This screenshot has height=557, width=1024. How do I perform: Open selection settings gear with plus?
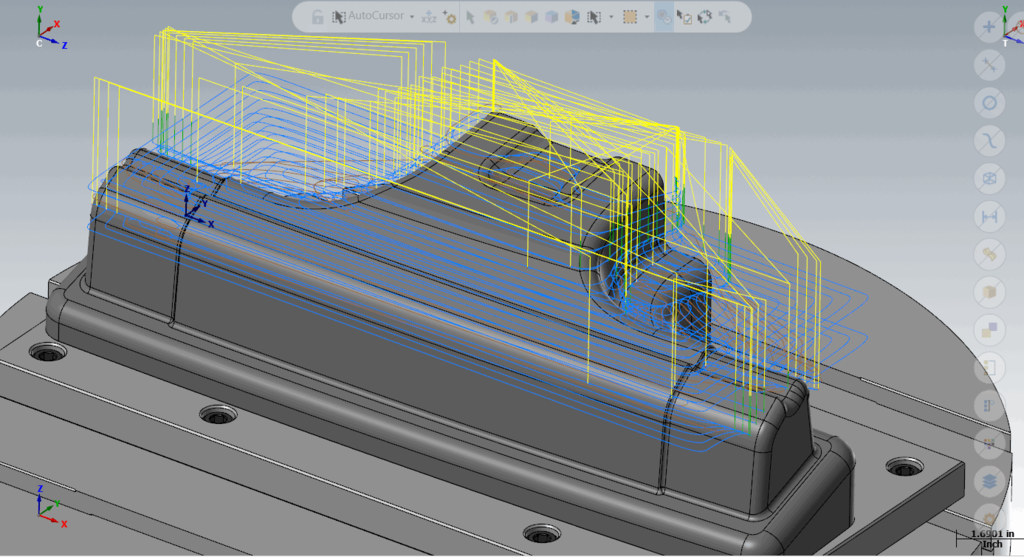point(449,17)
